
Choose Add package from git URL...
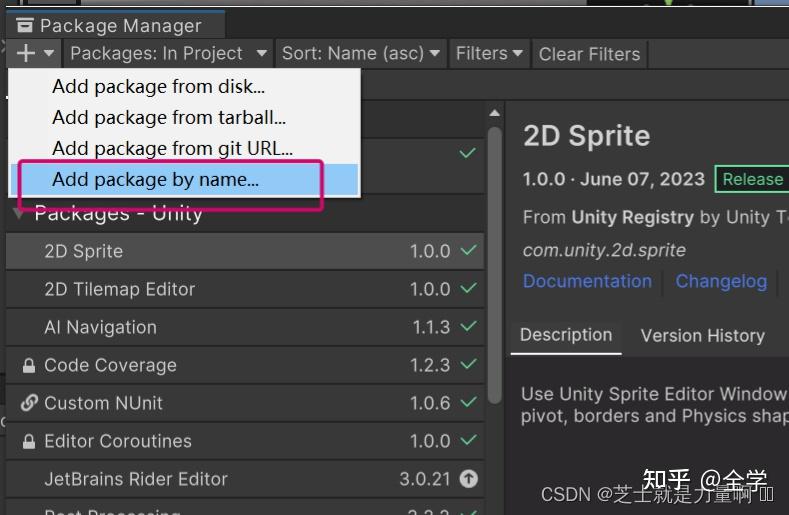click(x=184, y=148)
